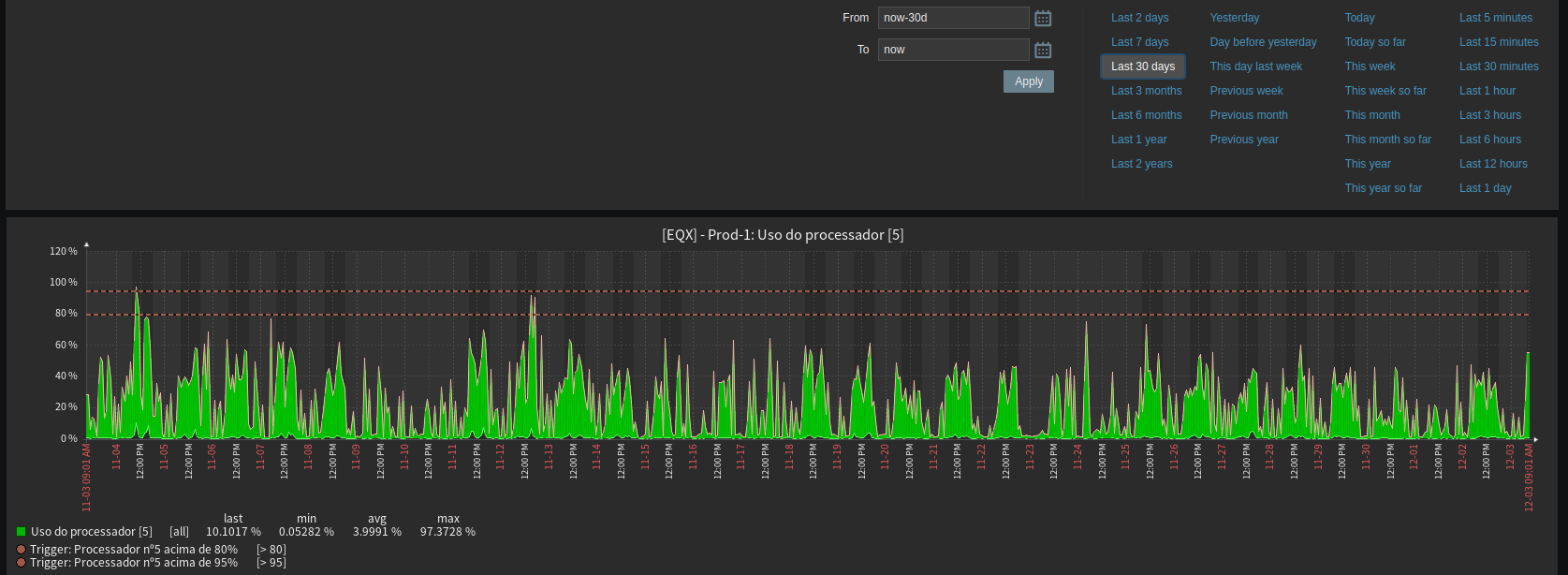Image resolution: width=1568 pixels, height=575 pixels.
Task: Select Previous month range
Action: (1248, 115)
